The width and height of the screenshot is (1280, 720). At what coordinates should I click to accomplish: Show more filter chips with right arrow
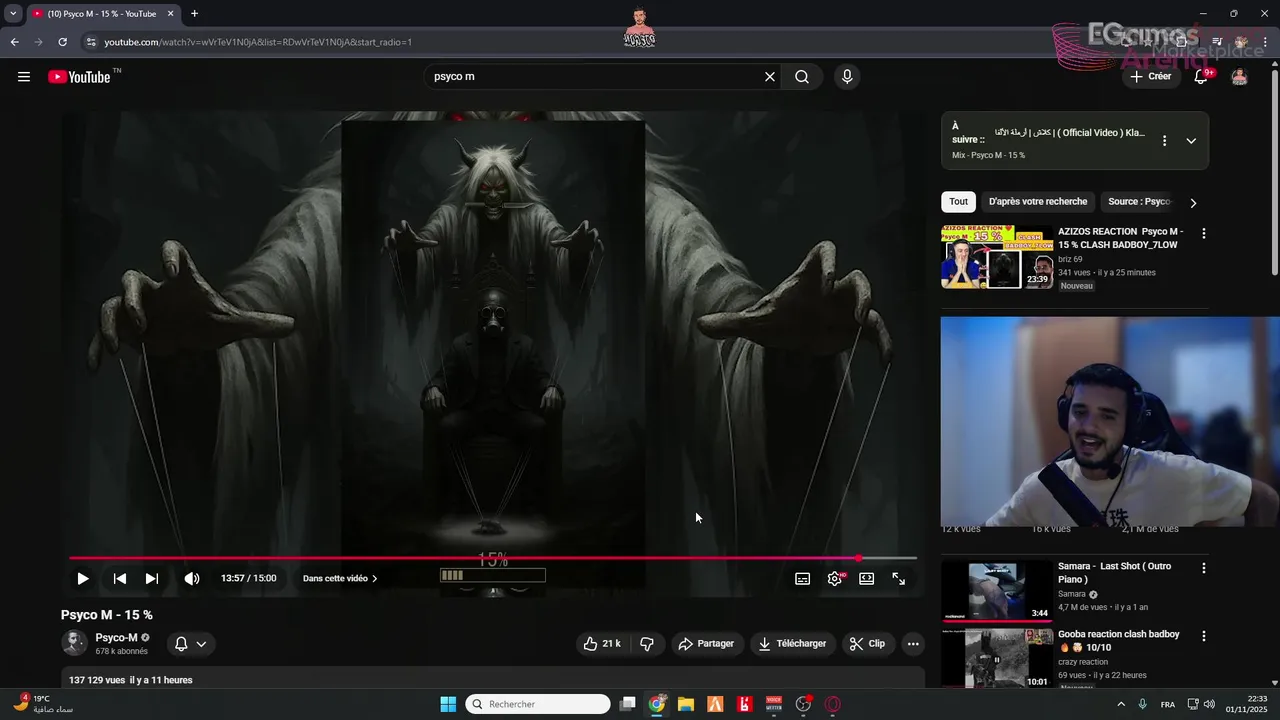(1193, 203)
